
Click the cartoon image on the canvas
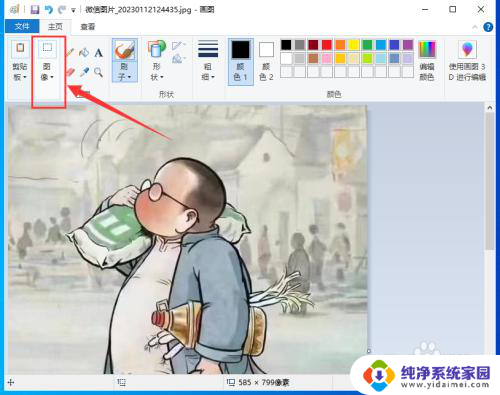[188, 239]
